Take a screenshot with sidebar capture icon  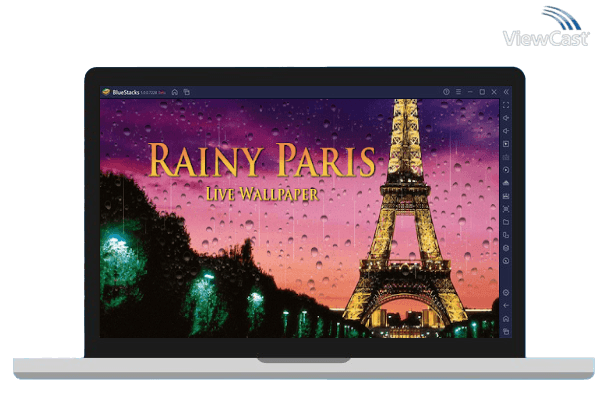(x=506, y=209)
